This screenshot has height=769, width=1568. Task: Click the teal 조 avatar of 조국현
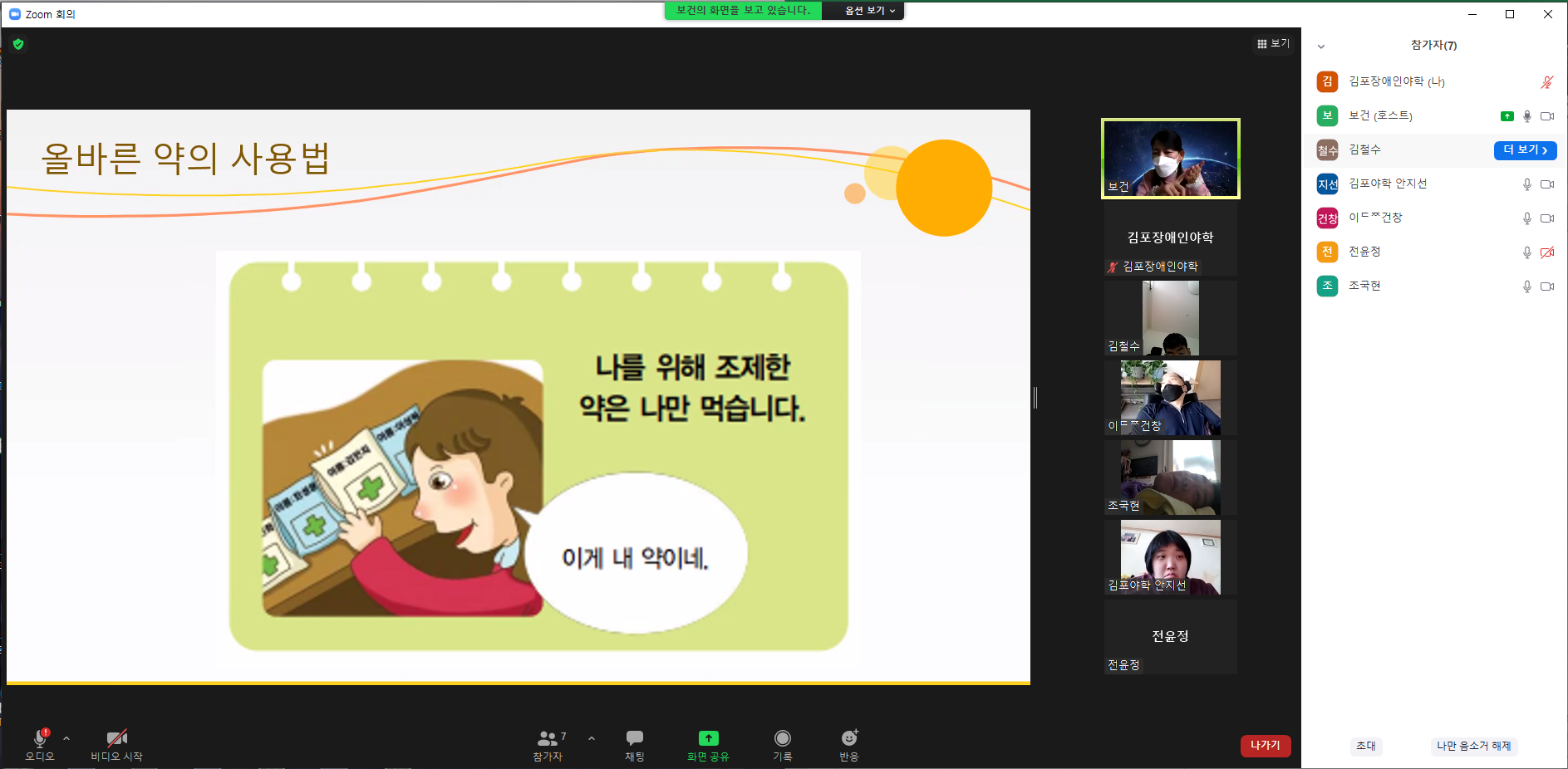(1328, 286)
